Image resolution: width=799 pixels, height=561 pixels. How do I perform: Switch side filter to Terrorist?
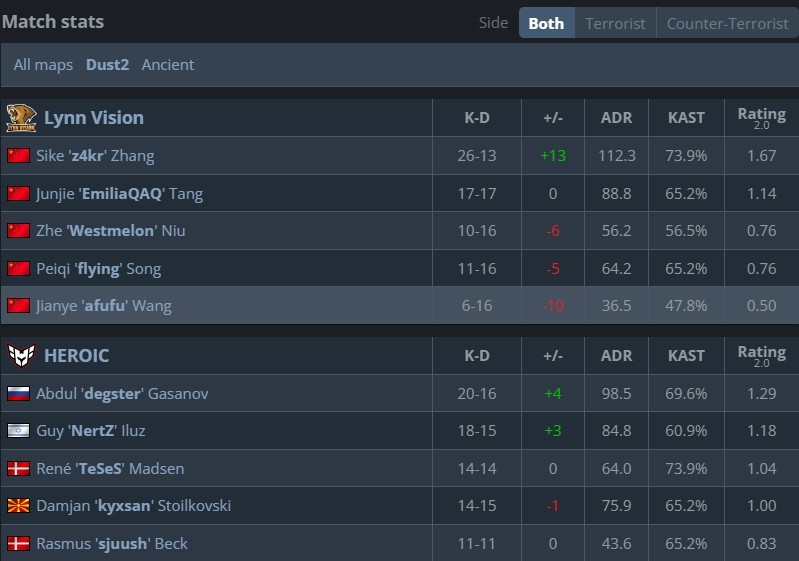615,23
